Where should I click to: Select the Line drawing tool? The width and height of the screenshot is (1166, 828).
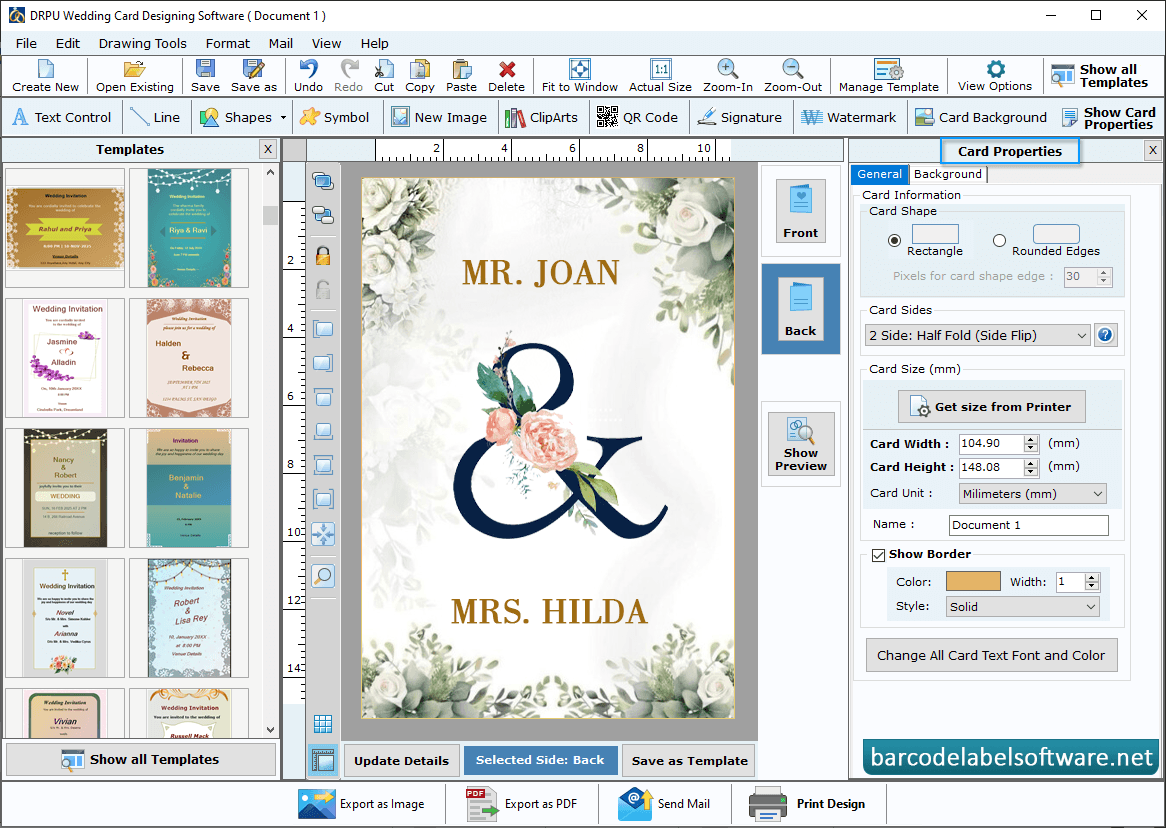click(x=155, y=117)
